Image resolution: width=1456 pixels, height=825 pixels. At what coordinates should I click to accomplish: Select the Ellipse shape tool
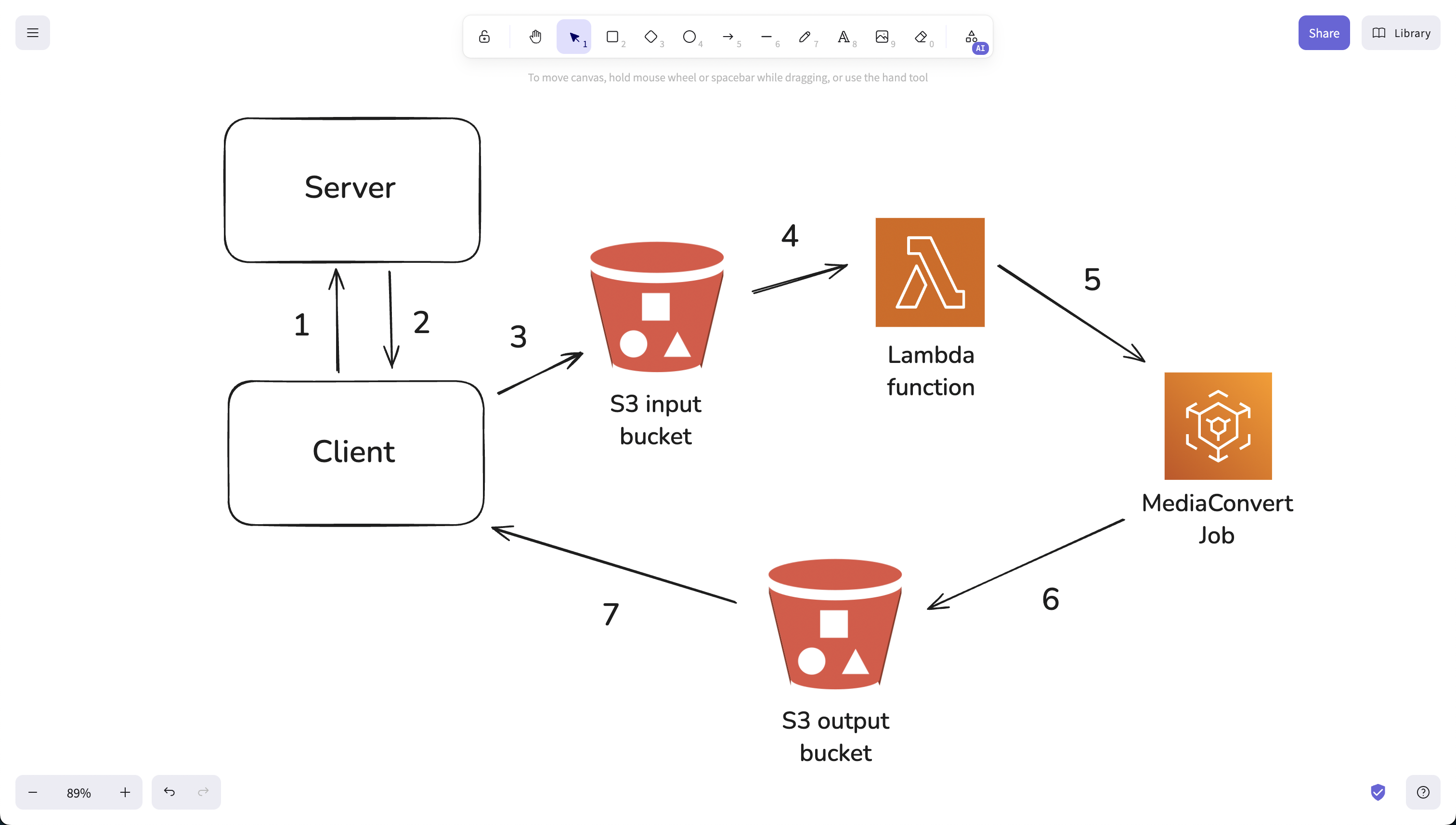(689, 37)
